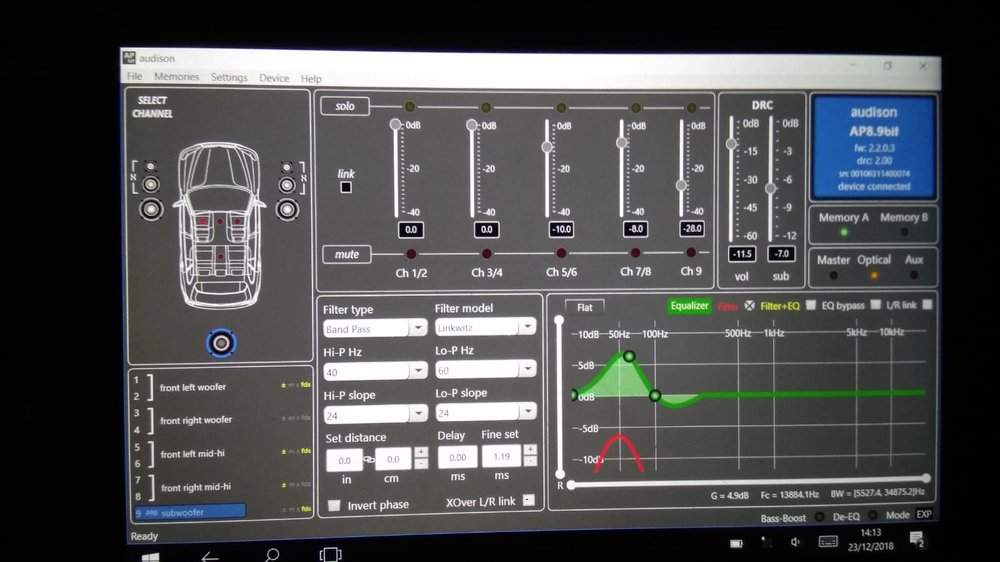Toggle XOver L/R link checkbox
The width and height of the screenshot is (1000, 562).
pos(529,500)
